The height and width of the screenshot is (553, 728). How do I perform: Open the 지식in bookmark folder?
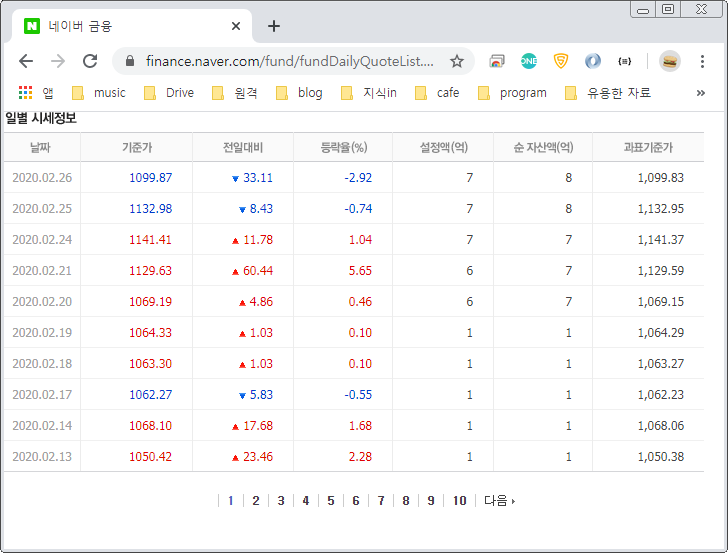point(369,93)
